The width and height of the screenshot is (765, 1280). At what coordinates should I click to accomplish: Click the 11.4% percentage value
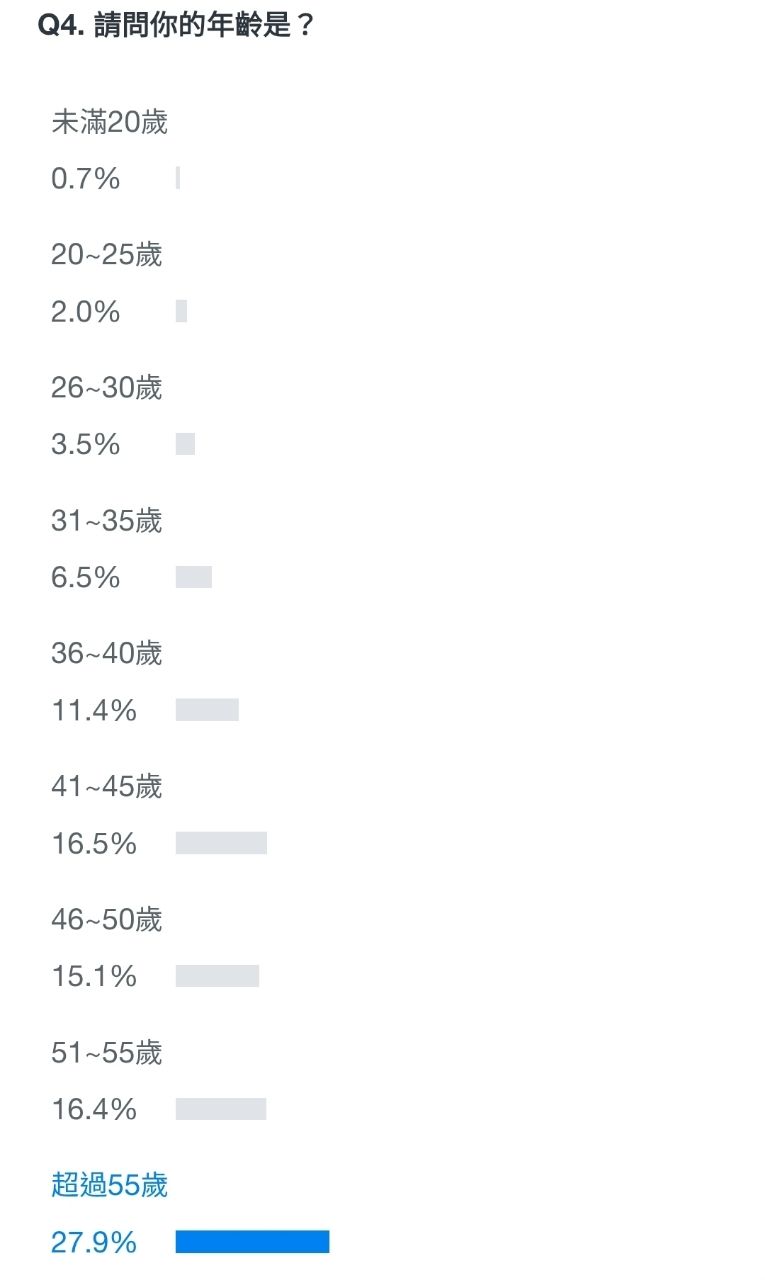[93, 710]
